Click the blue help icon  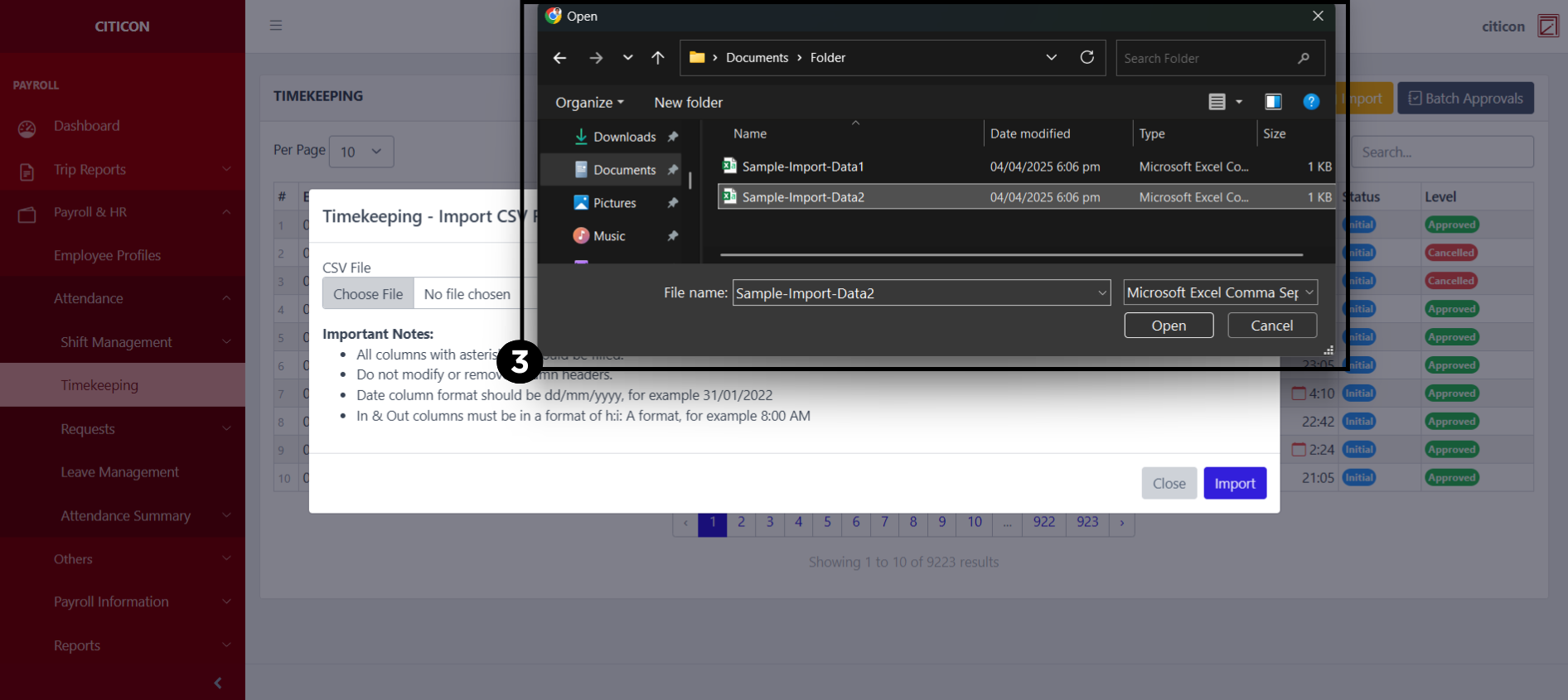click(x=1311, y=102)
